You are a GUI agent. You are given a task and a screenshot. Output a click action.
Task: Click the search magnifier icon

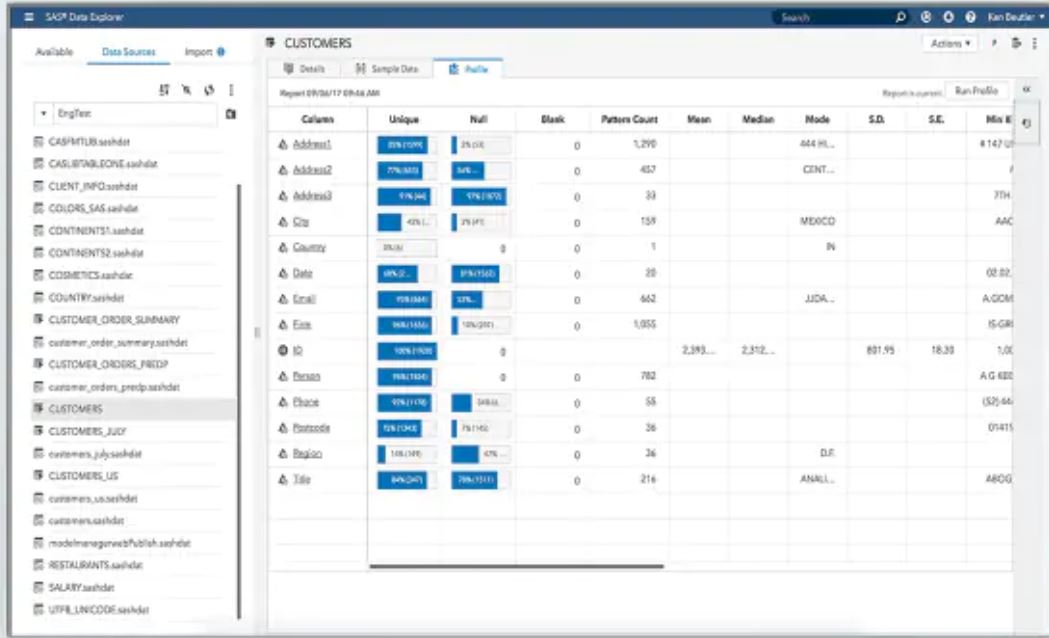pos(900,17)
